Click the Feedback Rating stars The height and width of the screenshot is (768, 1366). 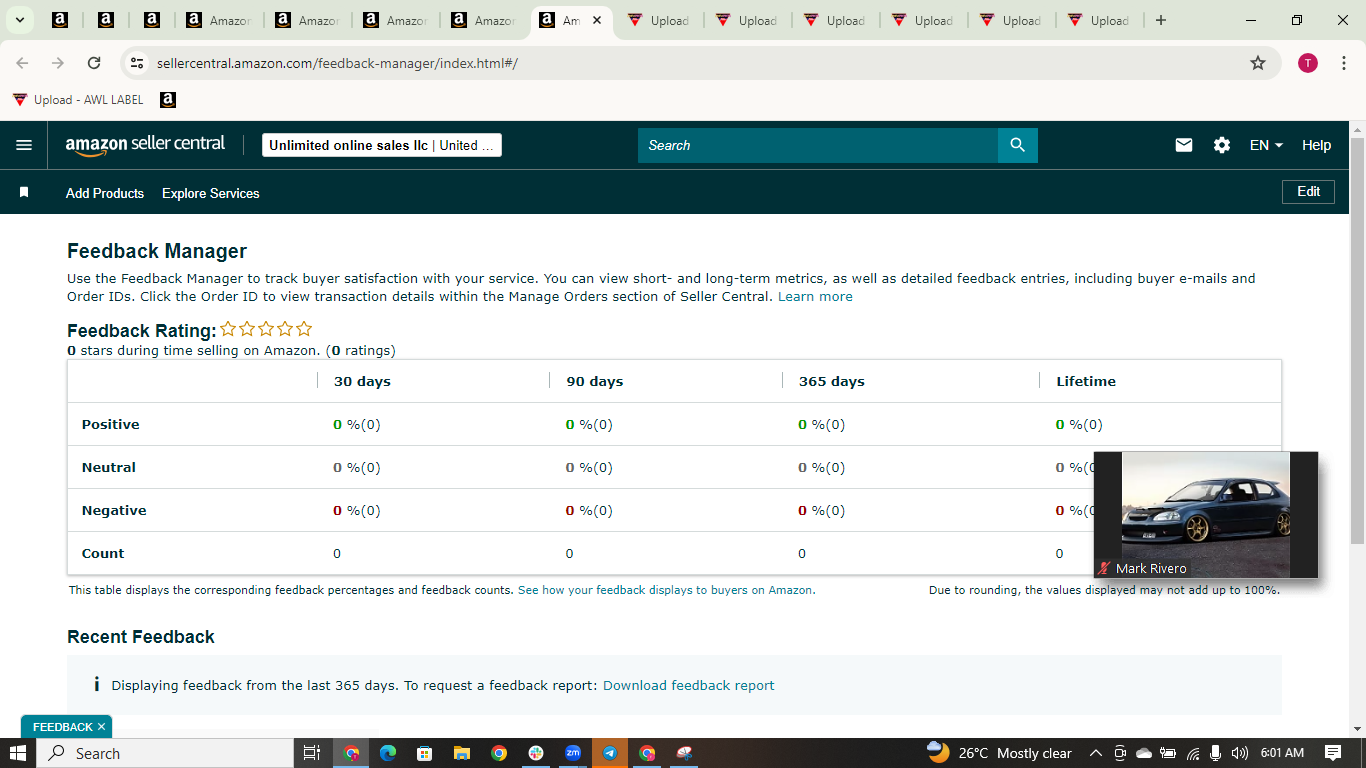coord(266,329)
